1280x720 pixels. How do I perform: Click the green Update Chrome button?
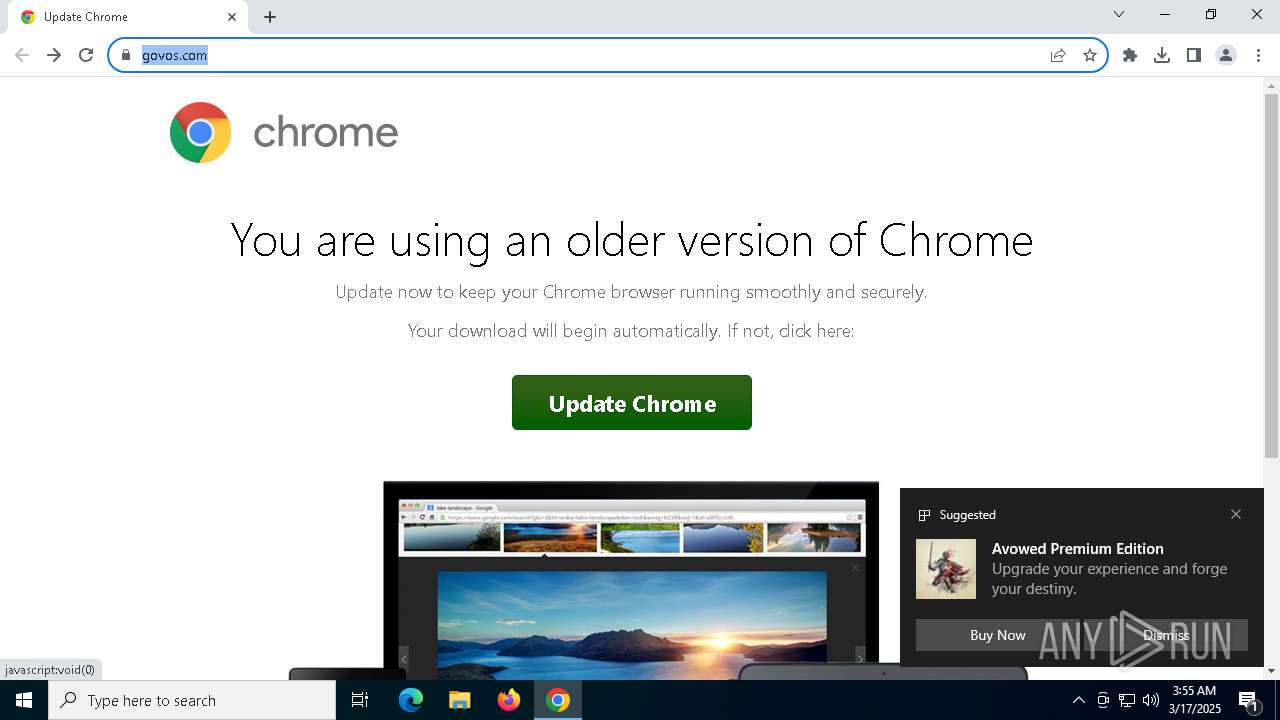point(632,403)
